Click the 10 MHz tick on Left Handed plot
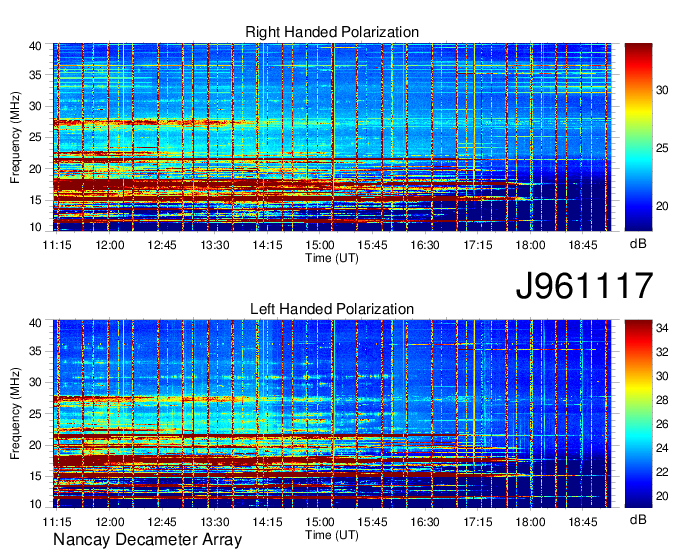Image resolution: width=680 pixels, height=552 pixels. pyautogui.click(x=35, y=504)
